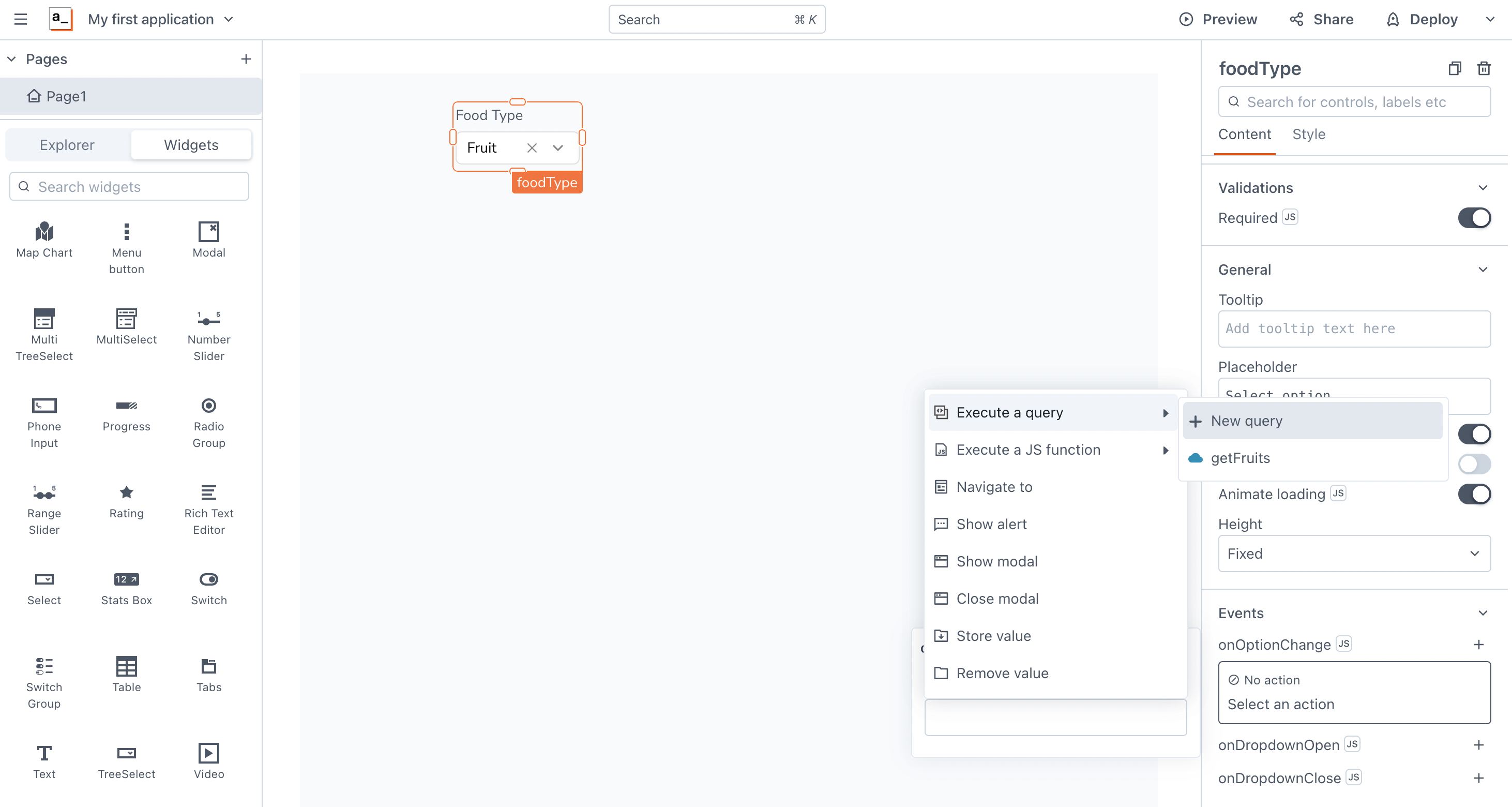Open the Food Type dropdown arrow
This screenshot has width=1512, height=807.
tap(557, 147)
